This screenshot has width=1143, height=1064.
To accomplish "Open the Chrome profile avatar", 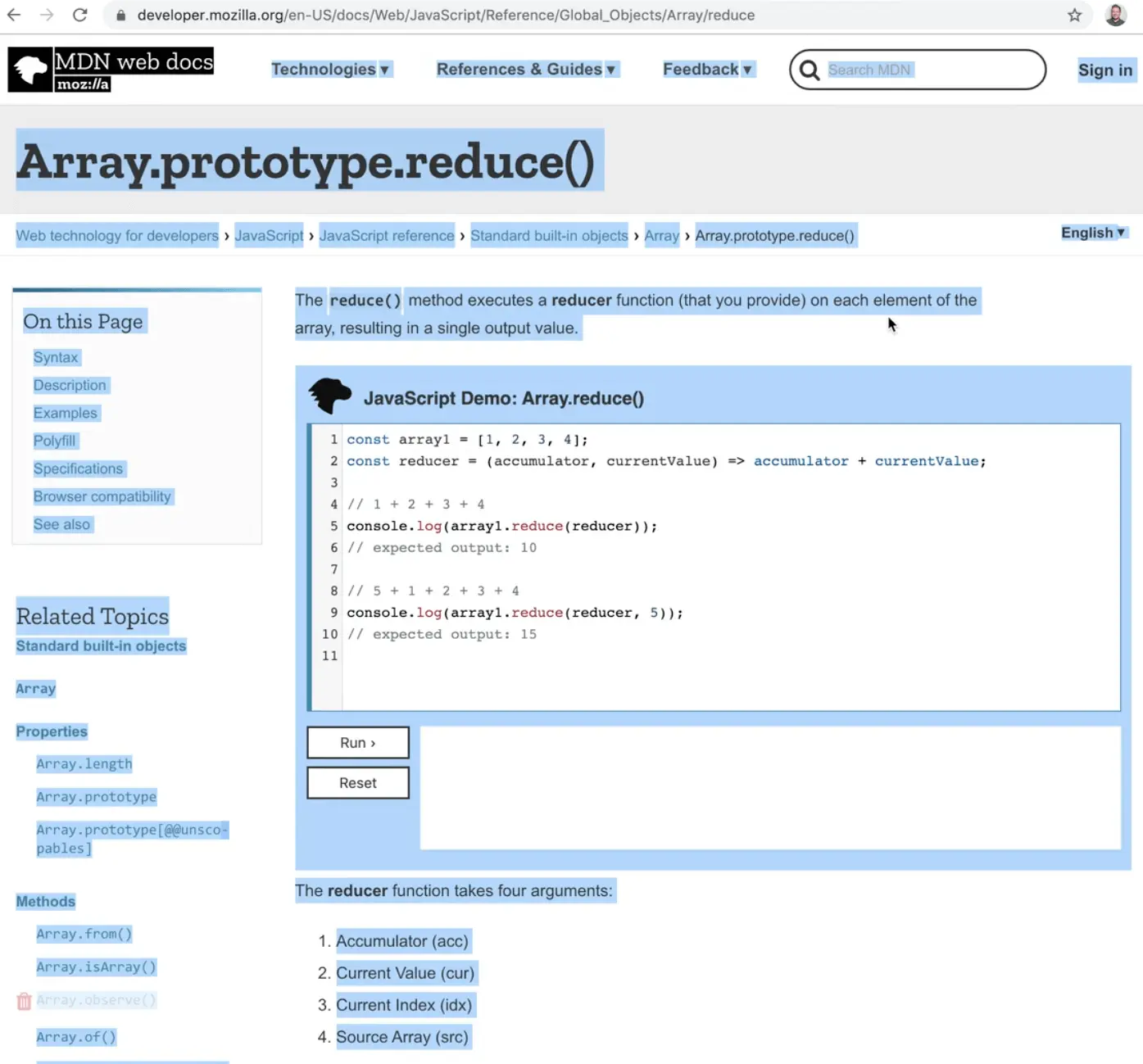I will pos(1115,15).
